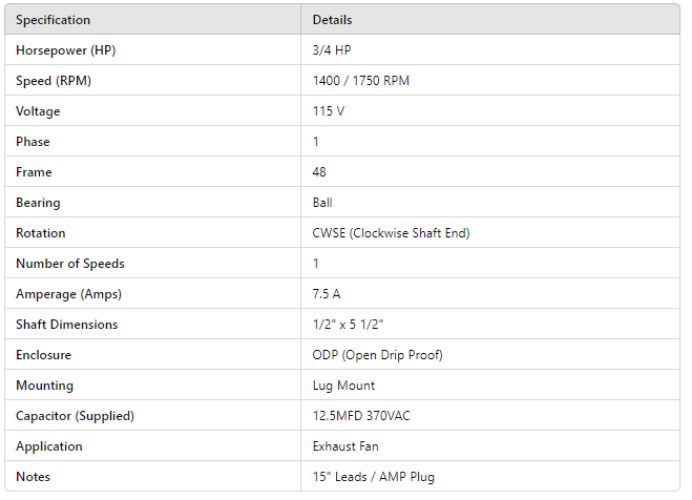Click the 3/4 HP value
Image resolution: width=692 pixels, height=500 pixels.
pyautogui.click(x=332, y=50)
